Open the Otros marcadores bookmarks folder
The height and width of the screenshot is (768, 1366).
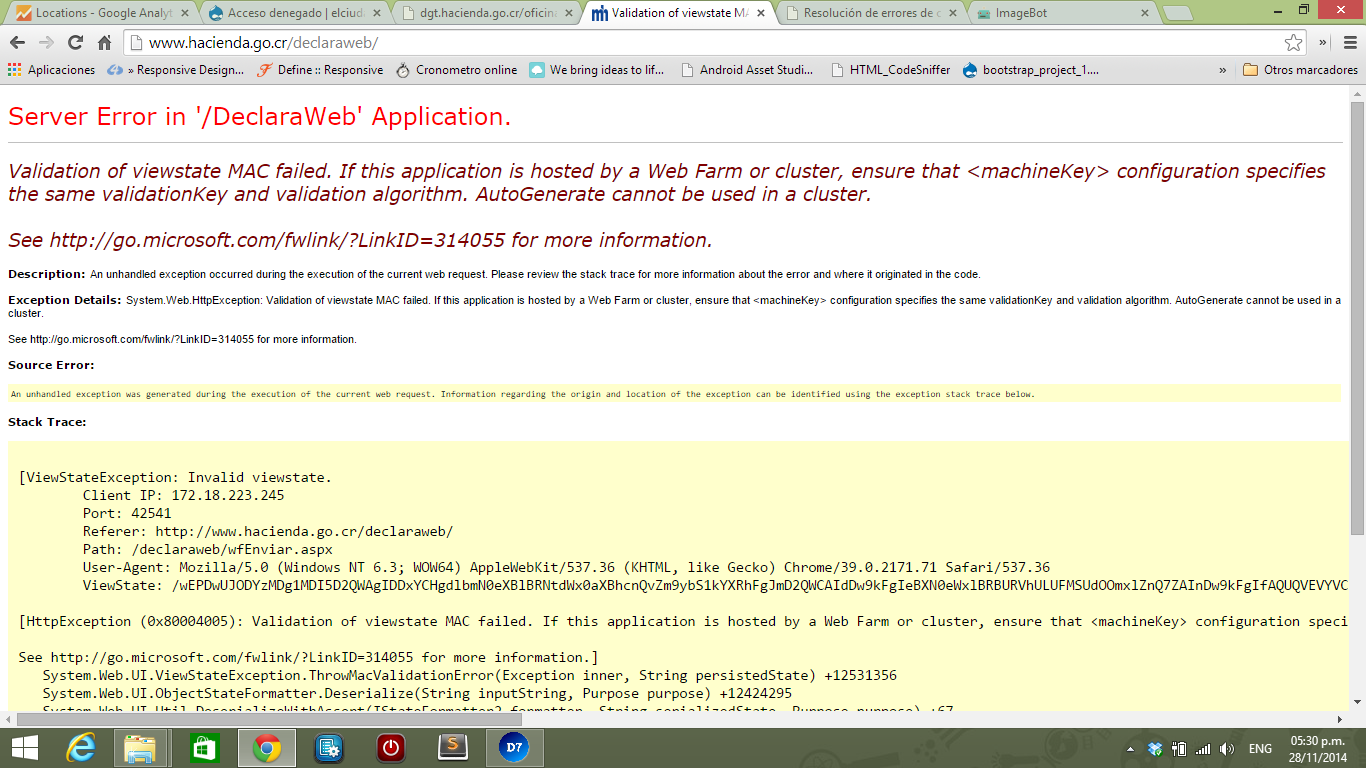[x=1300, y=70]
